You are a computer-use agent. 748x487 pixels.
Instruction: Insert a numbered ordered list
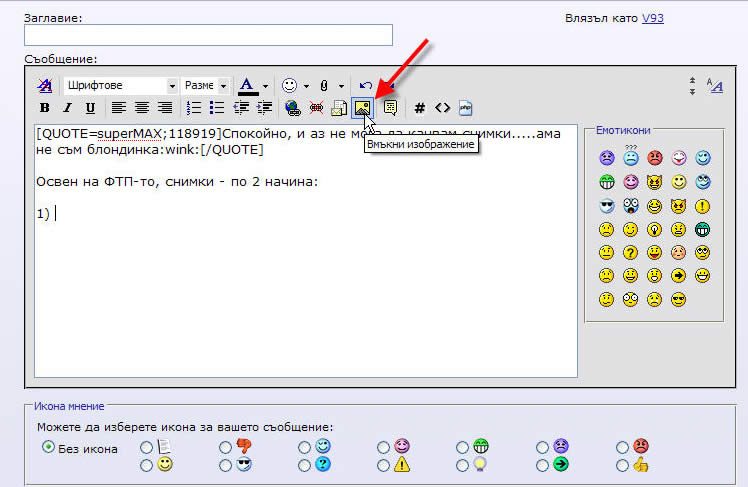click(193, 108)
